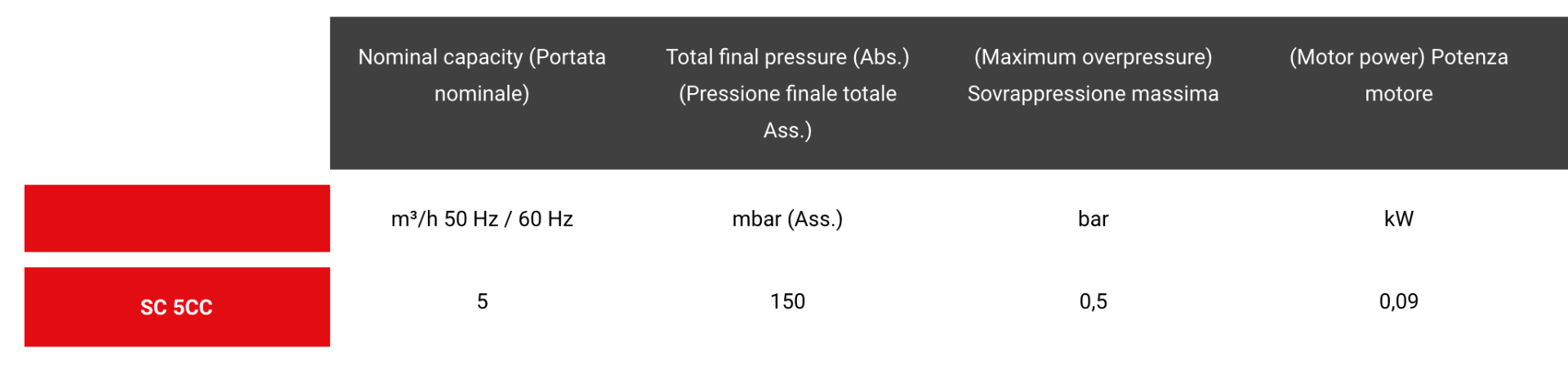Click the "(Motor power) Potenza" header line
Image resolution: width=1568 pixels, height=388 pixels.
pos(1398,57)
